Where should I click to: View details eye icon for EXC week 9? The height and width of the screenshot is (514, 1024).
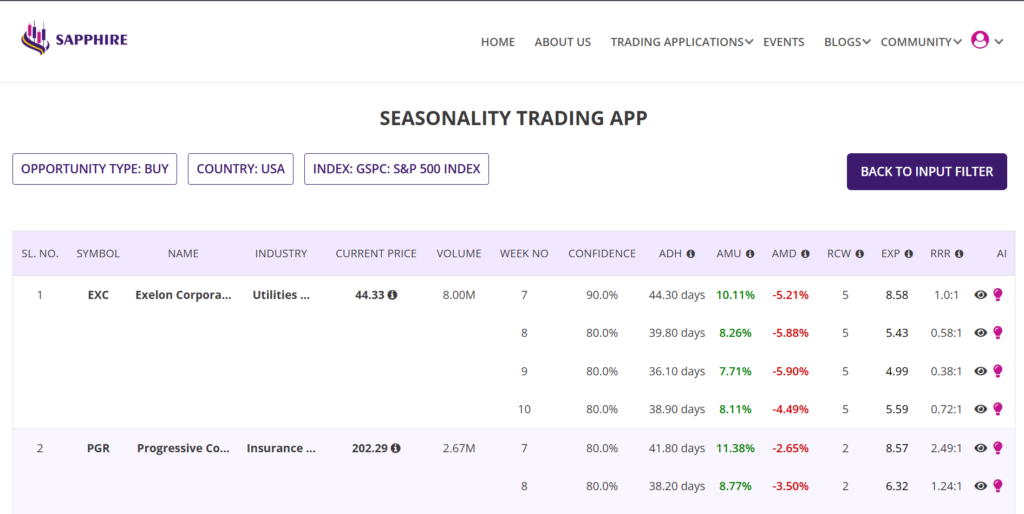pos(981,371)
